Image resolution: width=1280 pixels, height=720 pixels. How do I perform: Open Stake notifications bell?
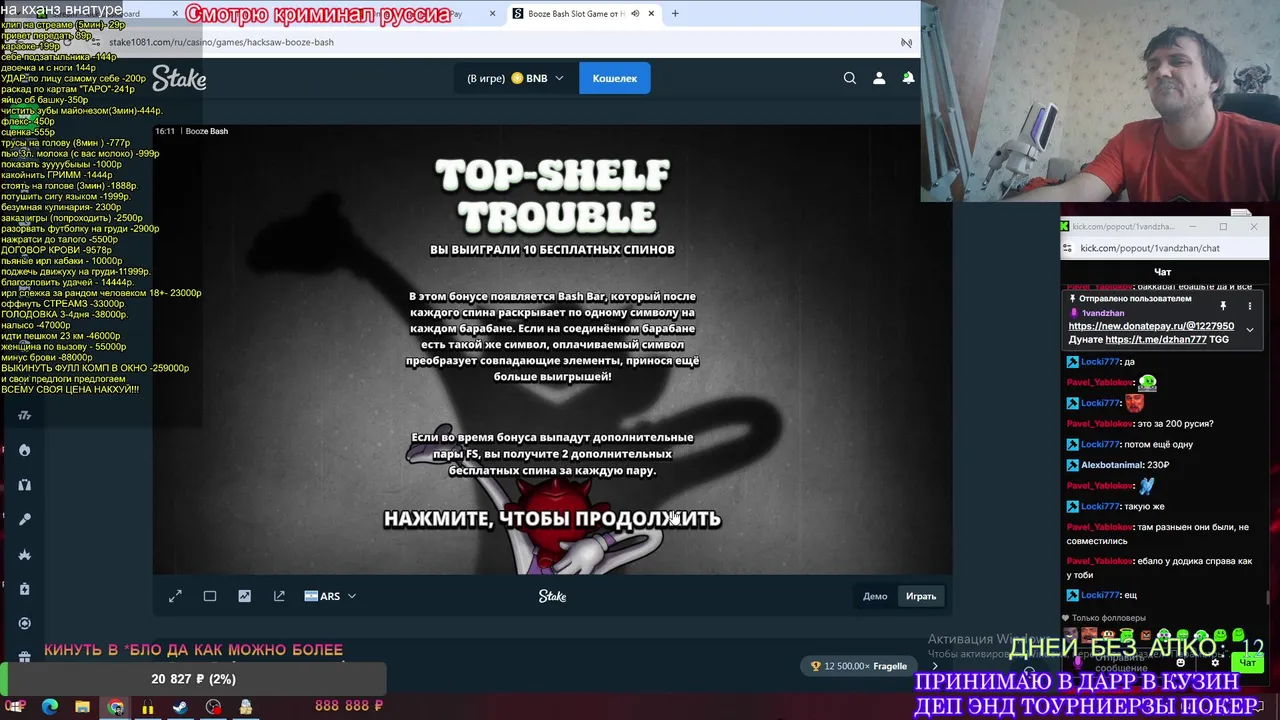click(908, 78)
